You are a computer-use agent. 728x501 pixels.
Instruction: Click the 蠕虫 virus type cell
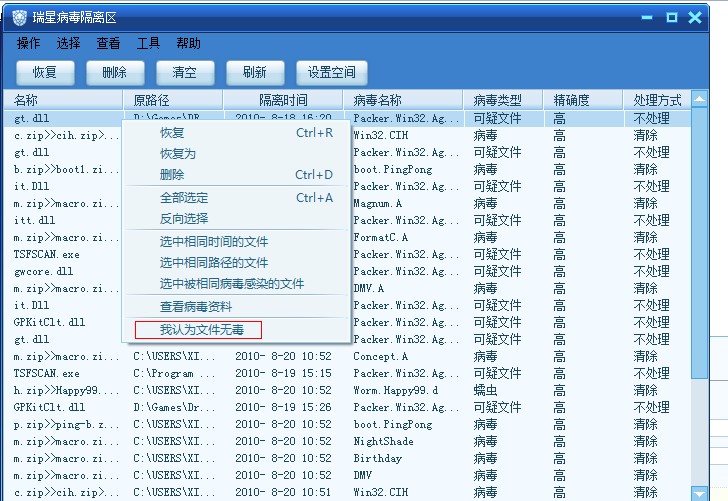click(485, 390)
